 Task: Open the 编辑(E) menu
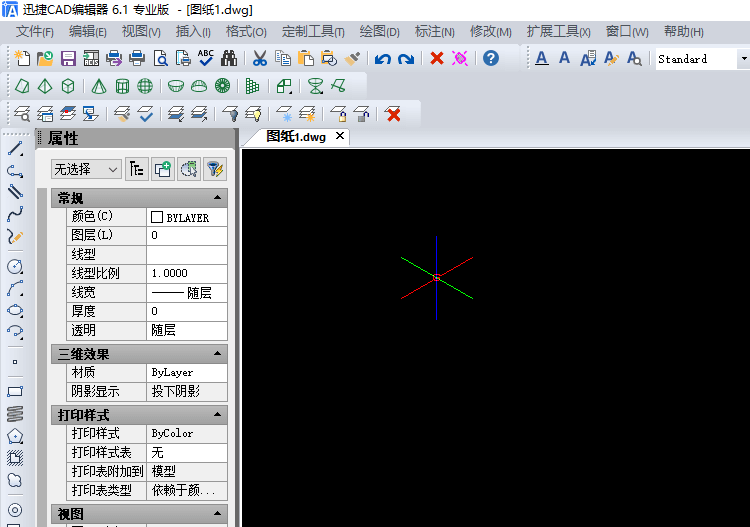pyautogui.click(x=88, y=32)
